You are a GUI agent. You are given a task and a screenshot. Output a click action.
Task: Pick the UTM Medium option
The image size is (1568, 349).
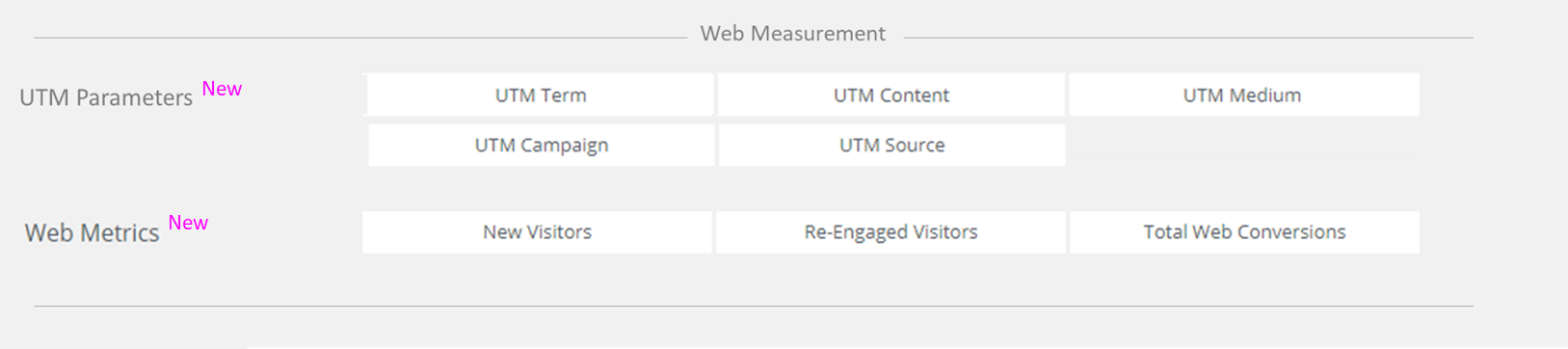click(1243, 95)
